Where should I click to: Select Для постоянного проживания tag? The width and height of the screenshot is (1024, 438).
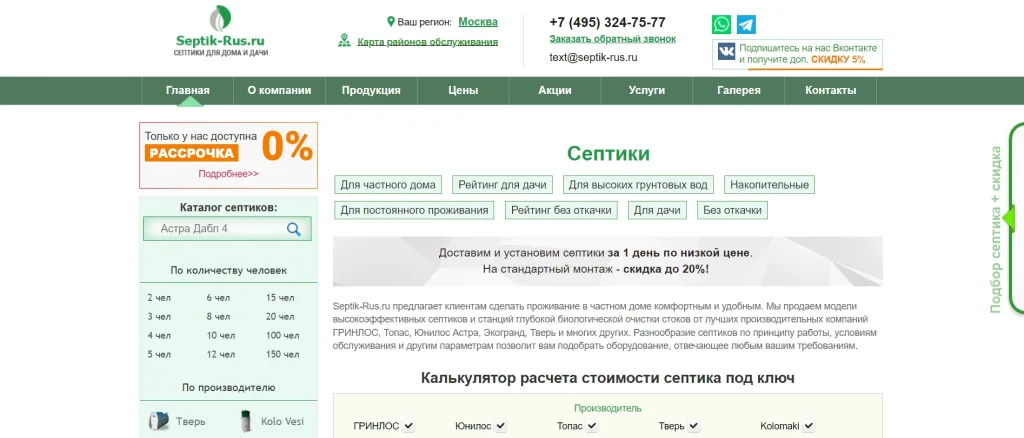click(x=414, y=210)
